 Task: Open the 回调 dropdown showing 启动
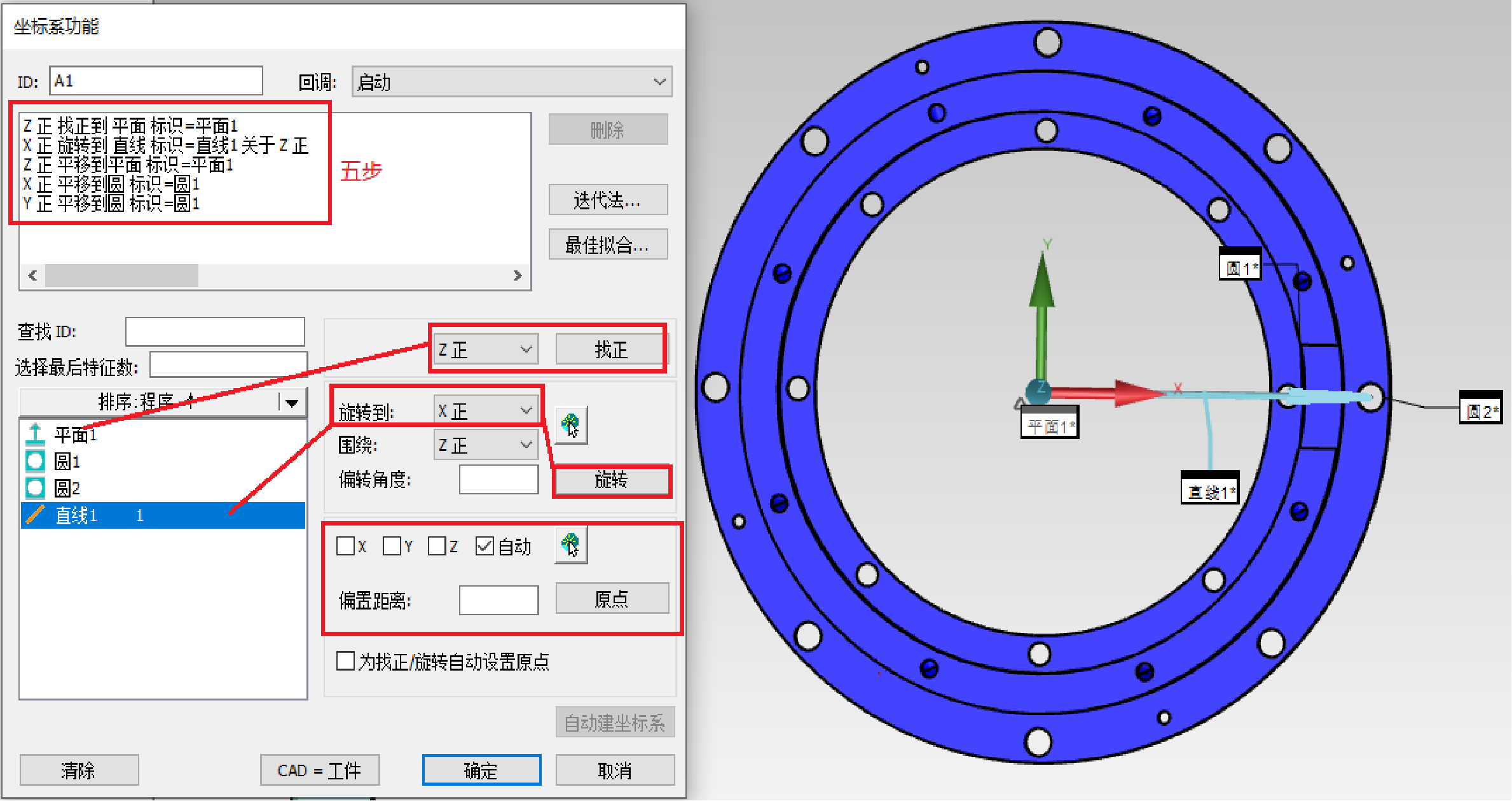[x=511, y=81]
